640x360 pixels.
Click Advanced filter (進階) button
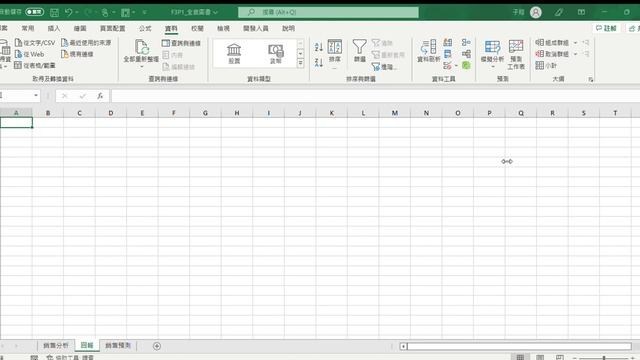point(384,67)
